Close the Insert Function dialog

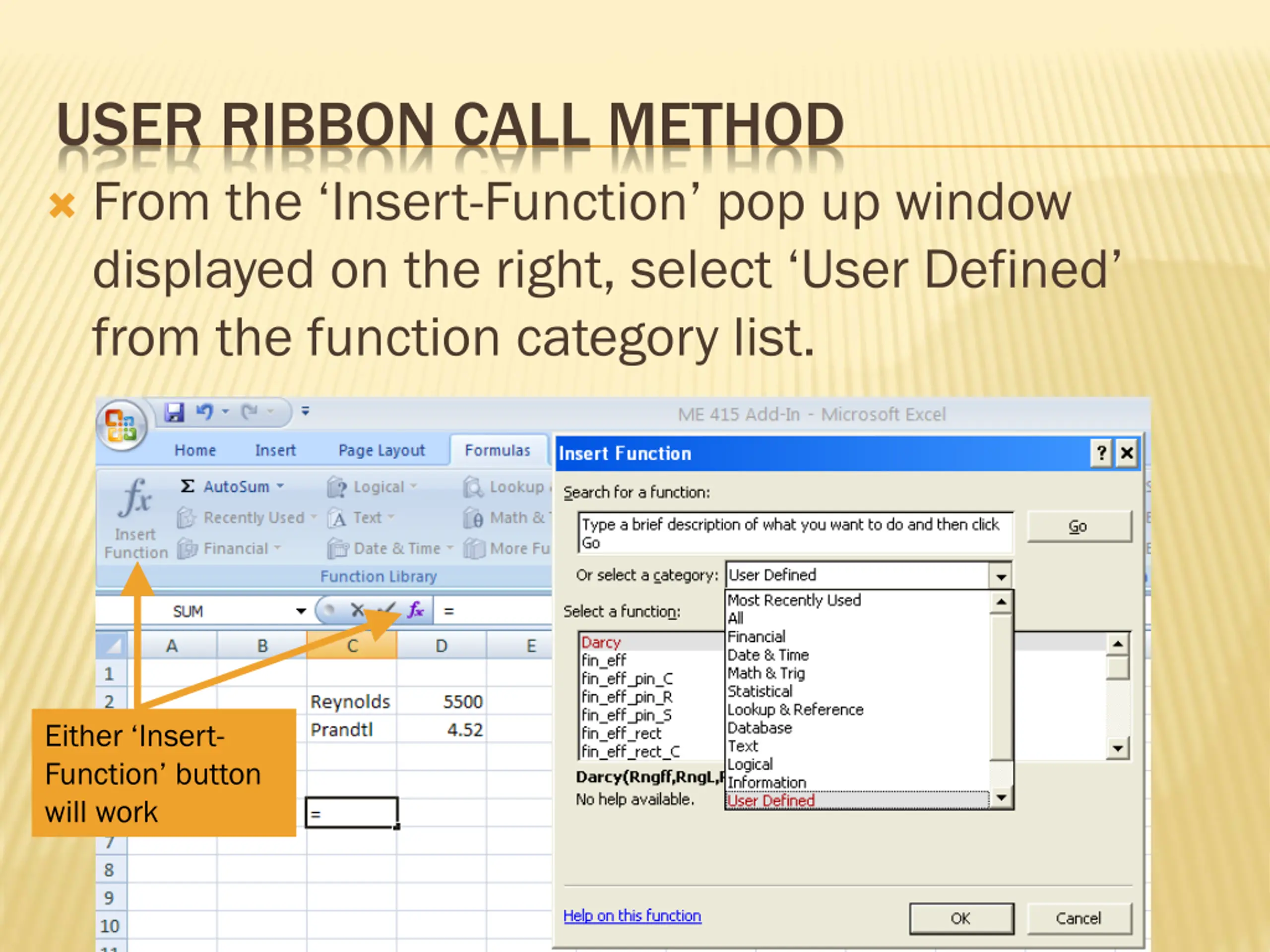pos(1127,454)
